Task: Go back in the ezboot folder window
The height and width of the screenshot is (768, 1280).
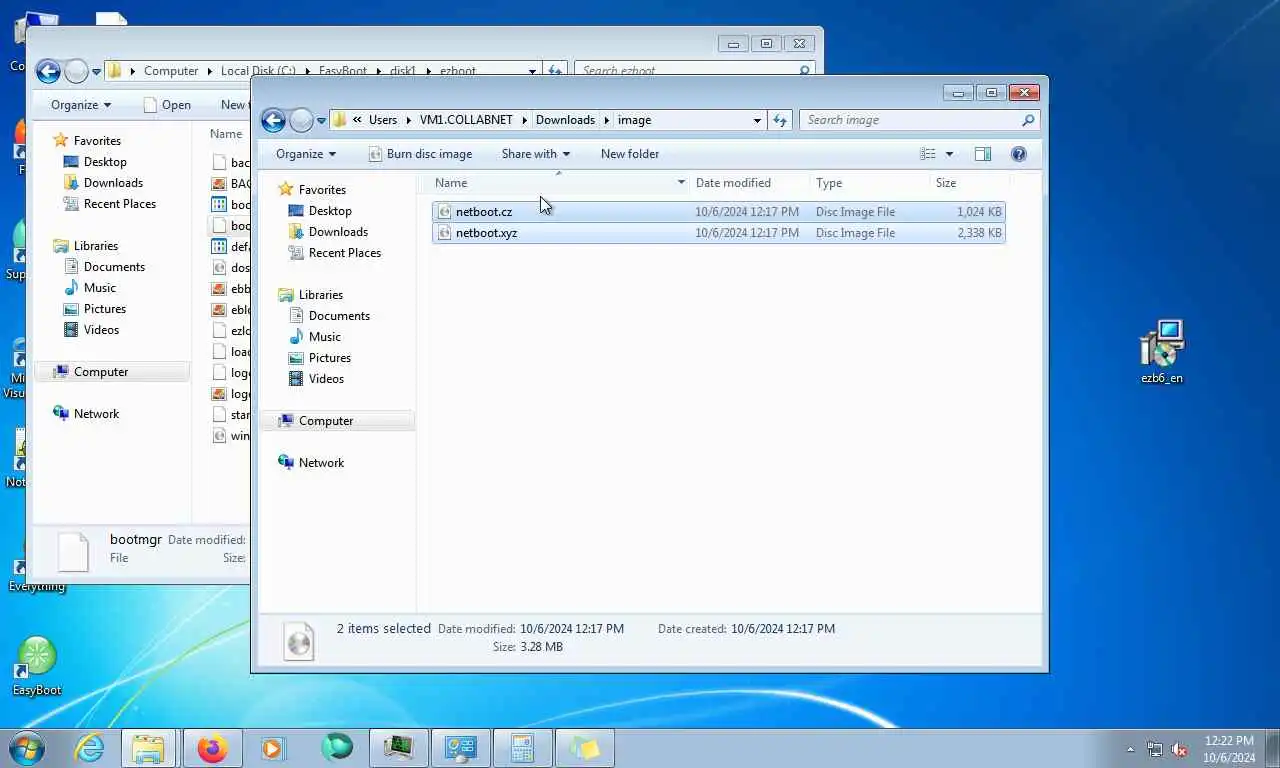Action: pyautogui.click(x=48, y=71)
